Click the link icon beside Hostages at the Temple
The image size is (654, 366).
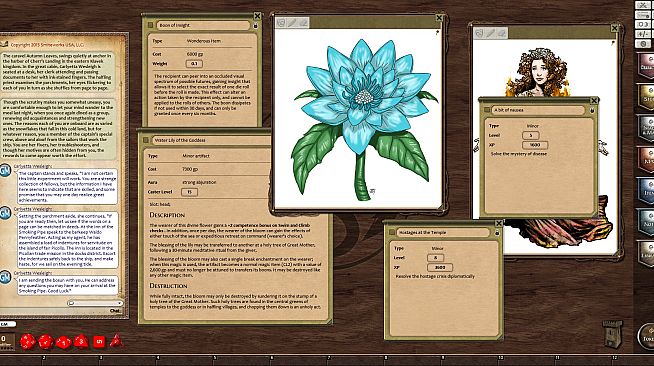pyautogui.click(x=392, y=233)
